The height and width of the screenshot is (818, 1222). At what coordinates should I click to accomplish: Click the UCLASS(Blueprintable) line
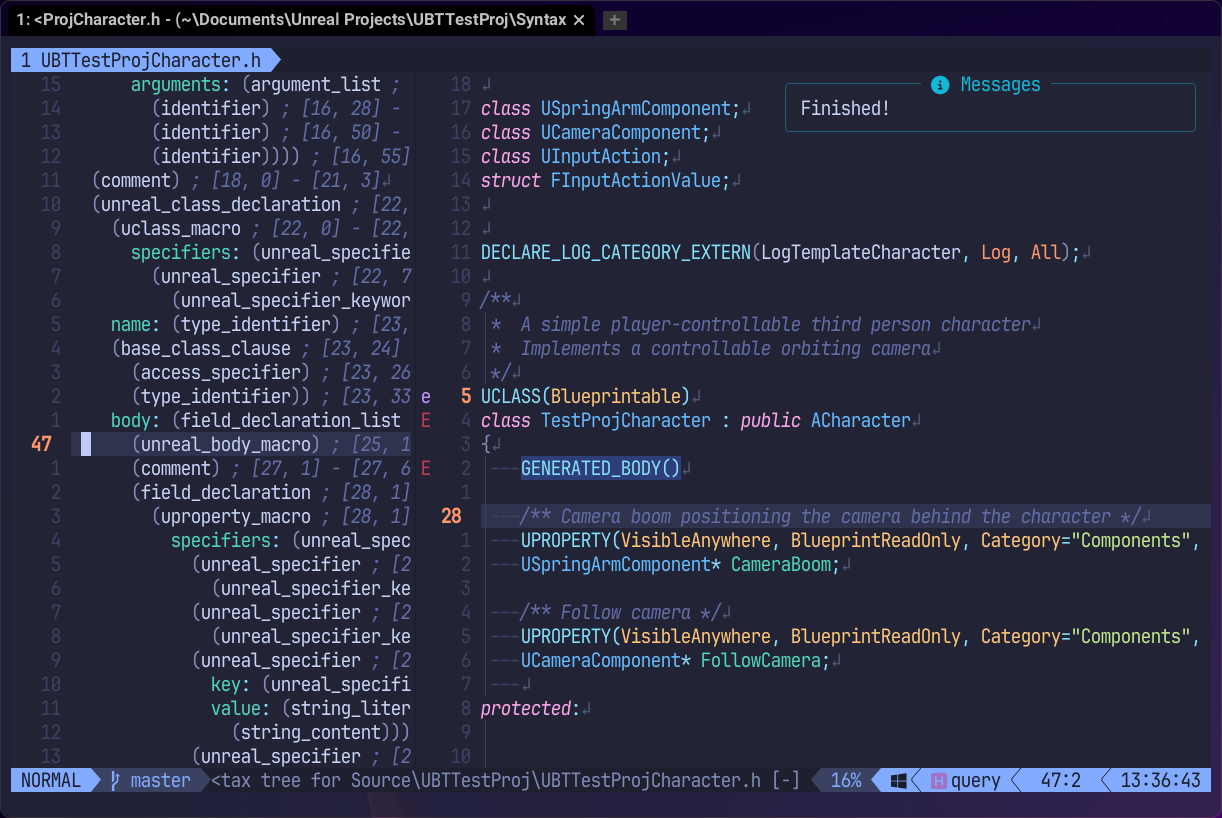pyautogui.click(x=585, y=396)
